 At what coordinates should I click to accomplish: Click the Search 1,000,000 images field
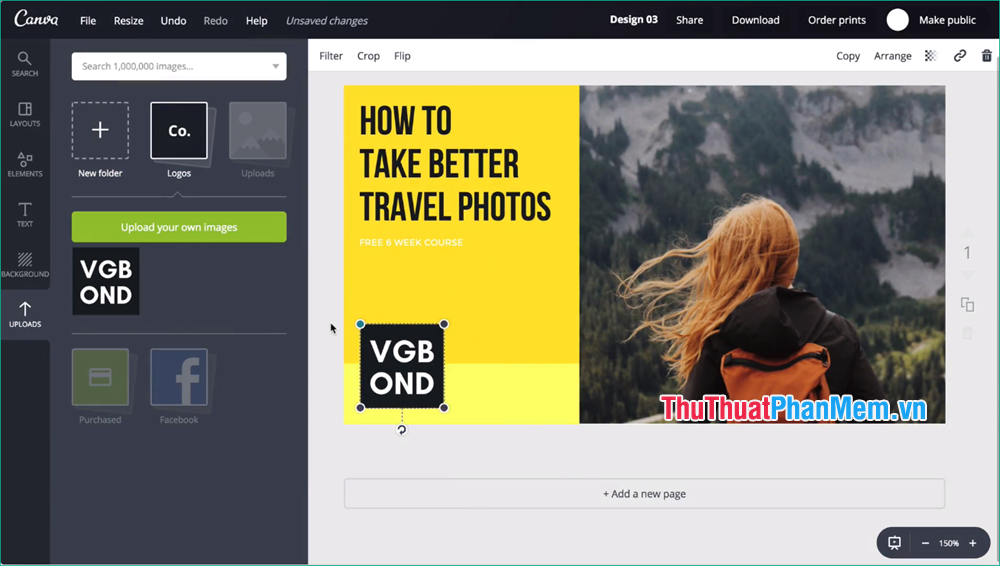[x=179, y=66]
